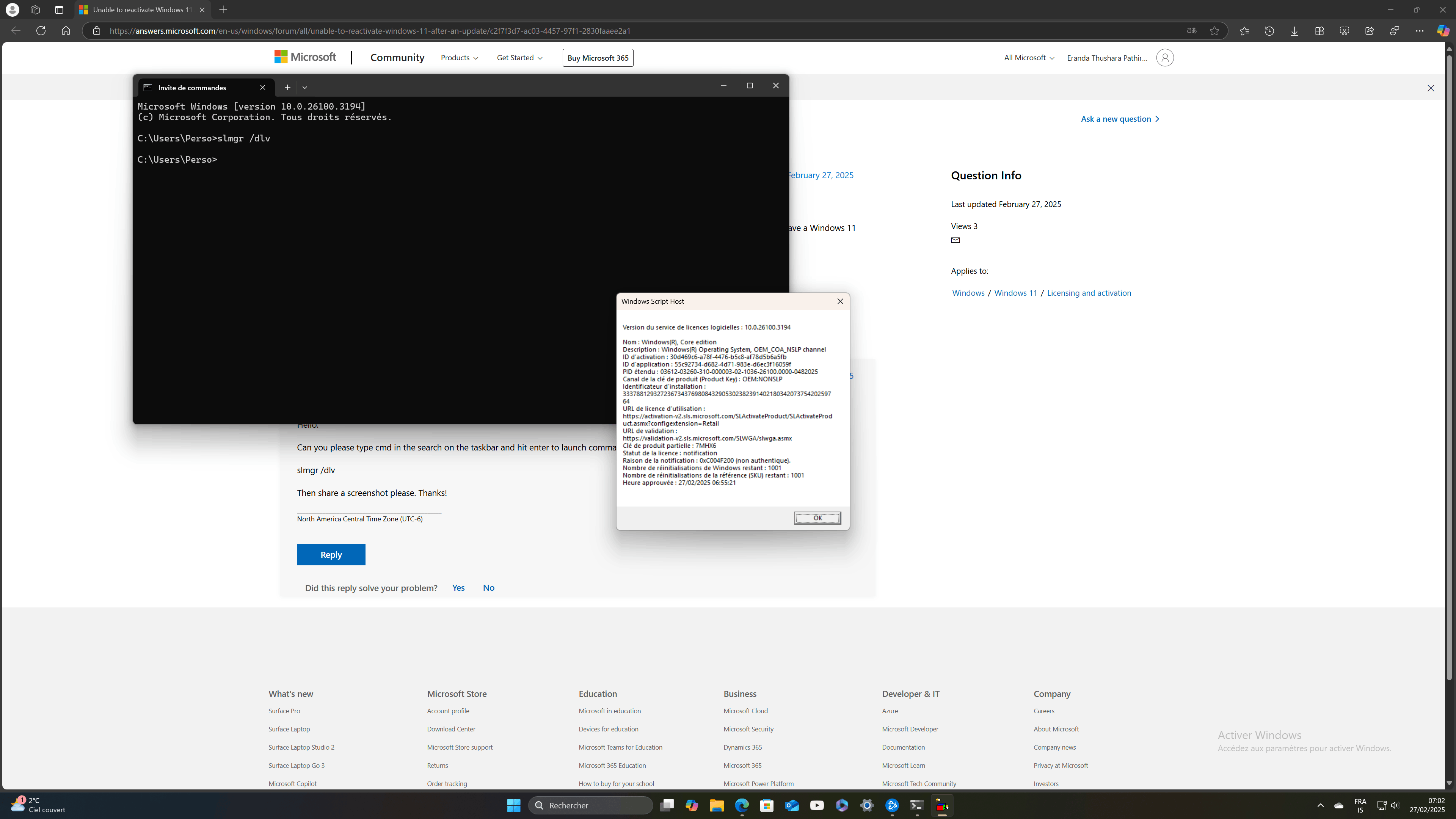
Task: Click Buy Microsoft 365 button
Action: pos(598,58)
